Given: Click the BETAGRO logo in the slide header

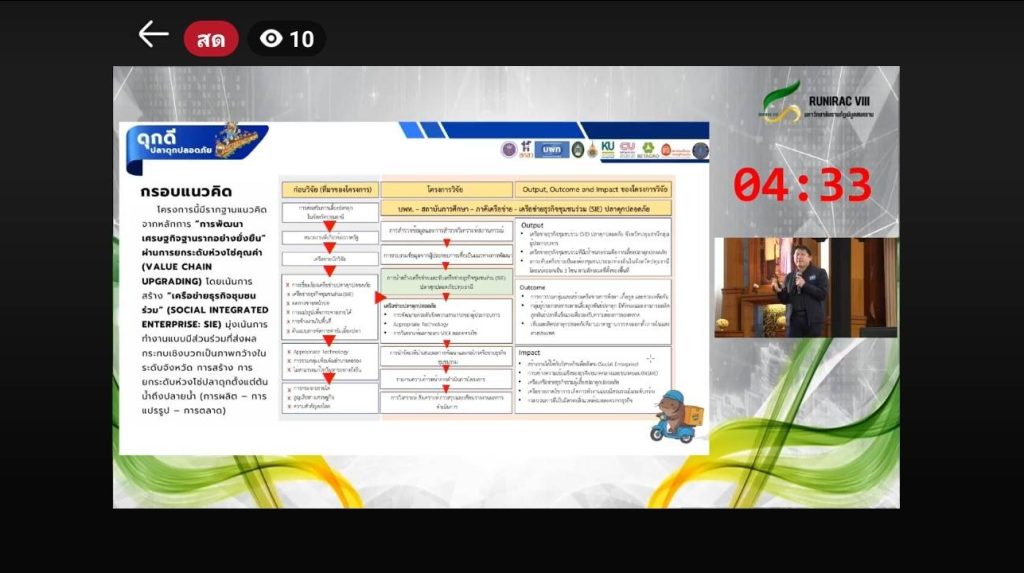Looking at the screenshot, I should click(x=648, y=149).
